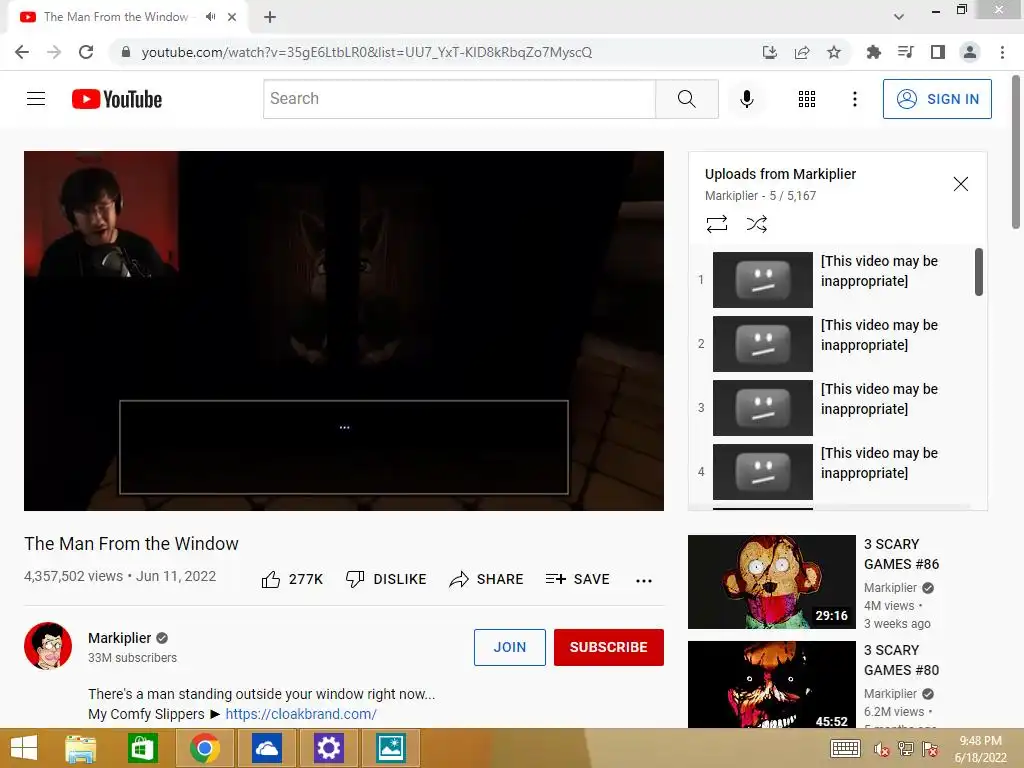Close The Man From the Window tab
Screen dimensions: 1024x768
coord(232,17)
